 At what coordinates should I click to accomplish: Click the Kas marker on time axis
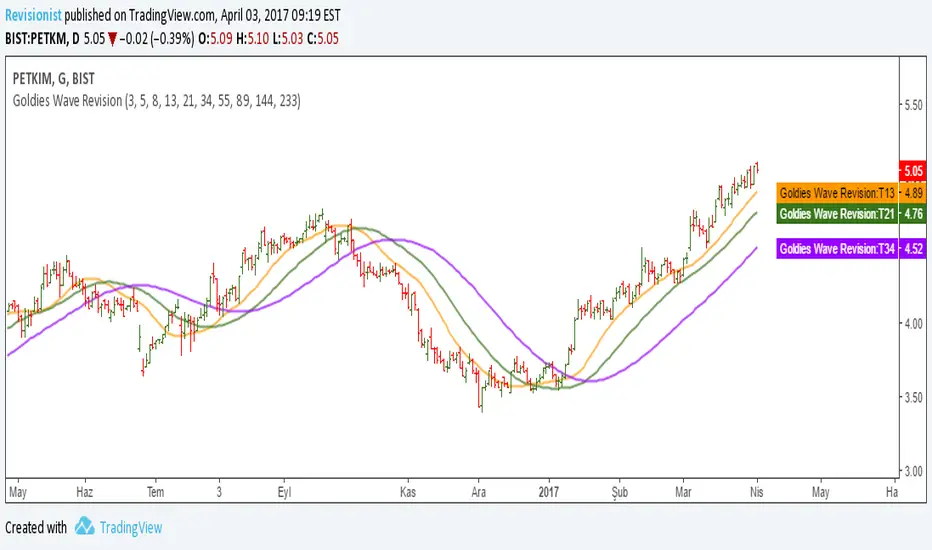(406, 493)
